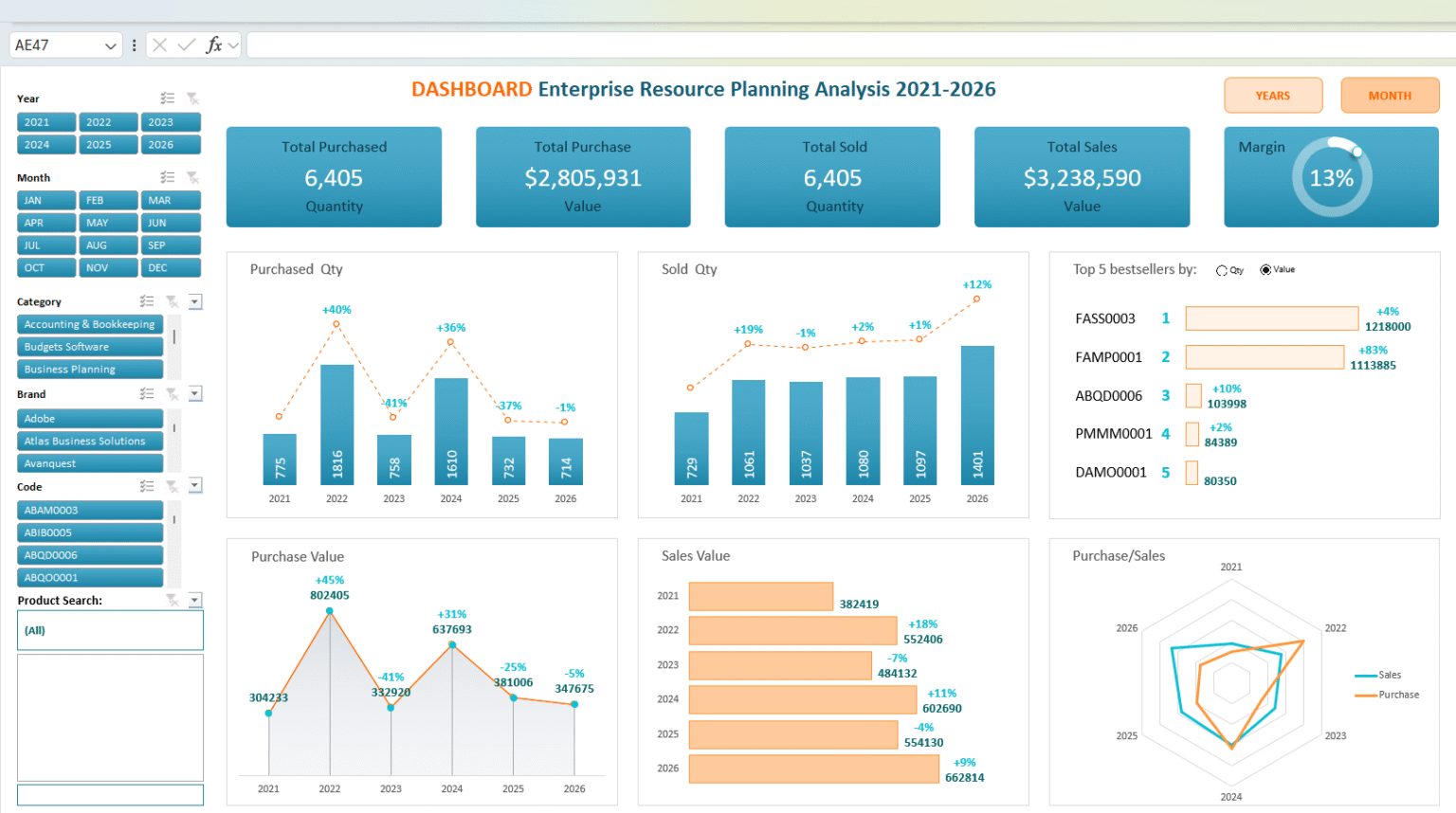
Task: Switch to the YEARS view
Action: (x=1272, y=96)
